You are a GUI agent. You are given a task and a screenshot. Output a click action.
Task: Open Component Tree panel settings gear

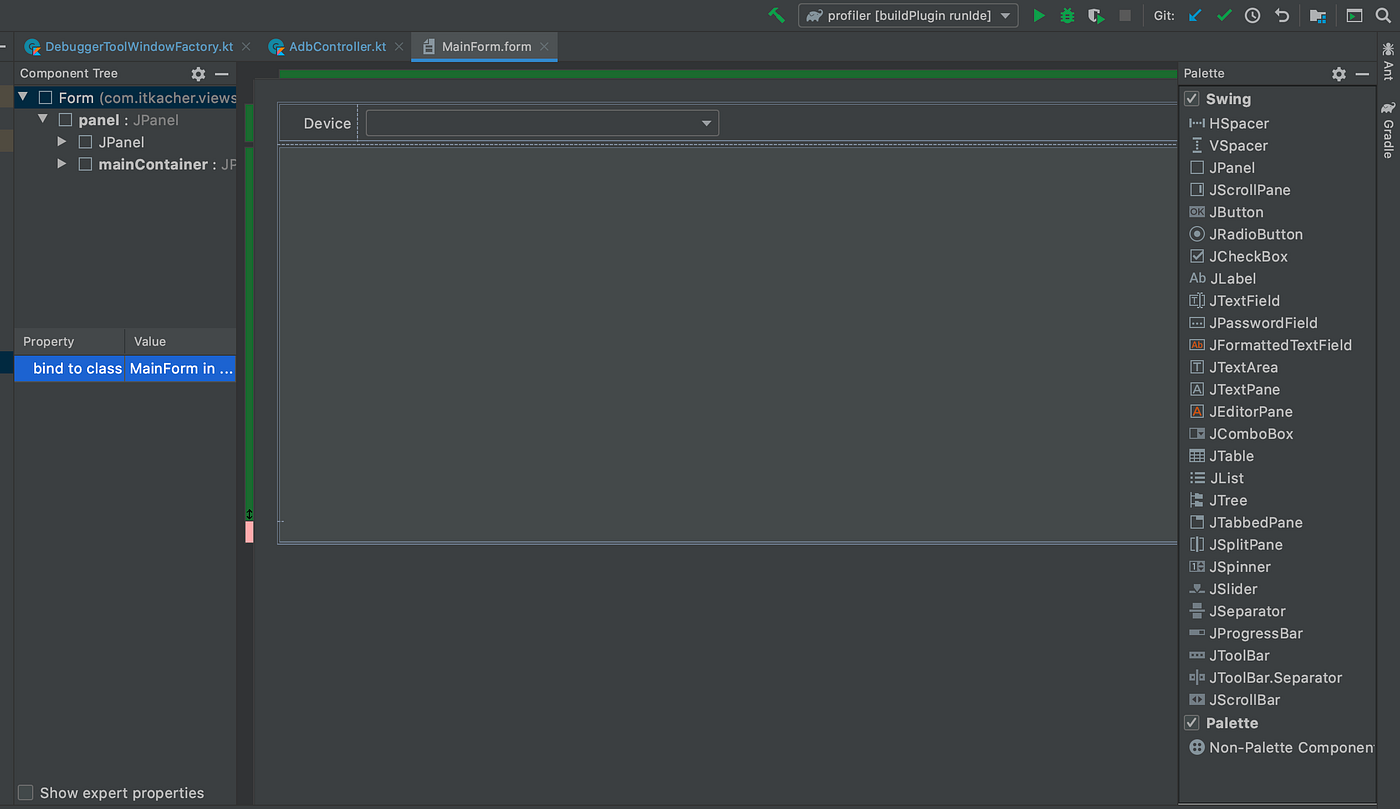click(197, 73)
